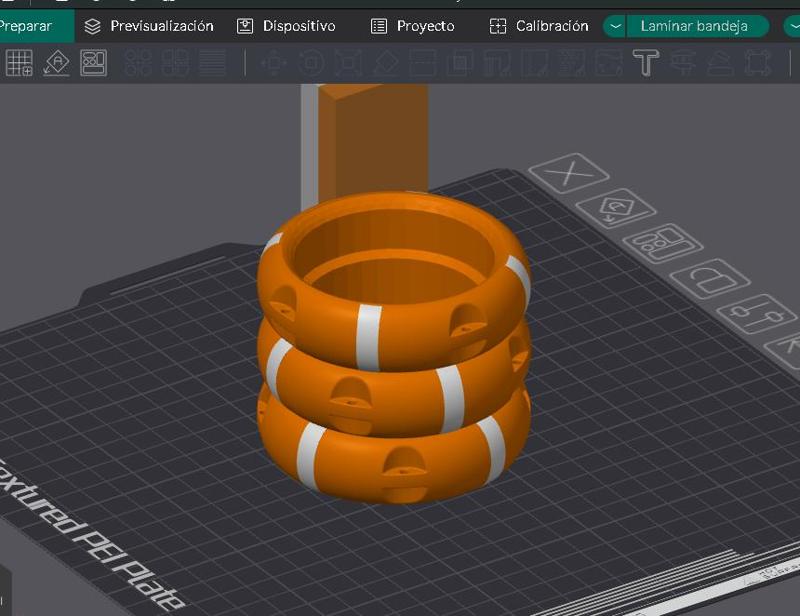Select the Assemble tool
This screenshot has width=800, height=616.
720,63
